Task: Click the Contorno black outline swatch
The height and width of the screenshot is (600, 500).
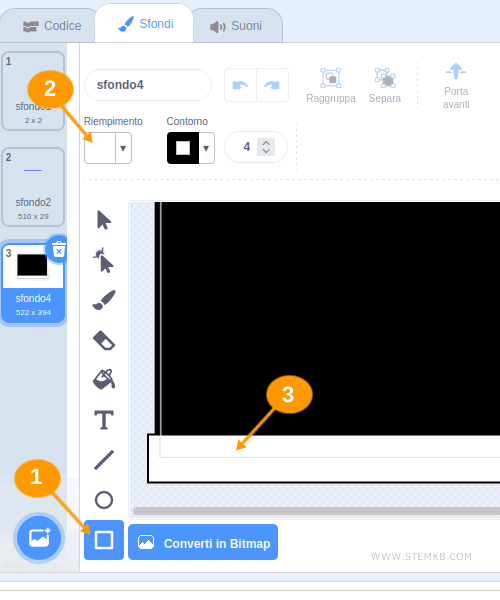Action: click(183, 148)
